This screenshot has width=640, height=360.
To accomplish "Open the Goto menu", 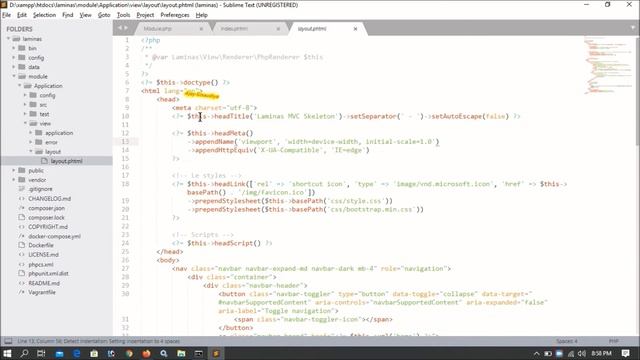I will pos(104,15).
